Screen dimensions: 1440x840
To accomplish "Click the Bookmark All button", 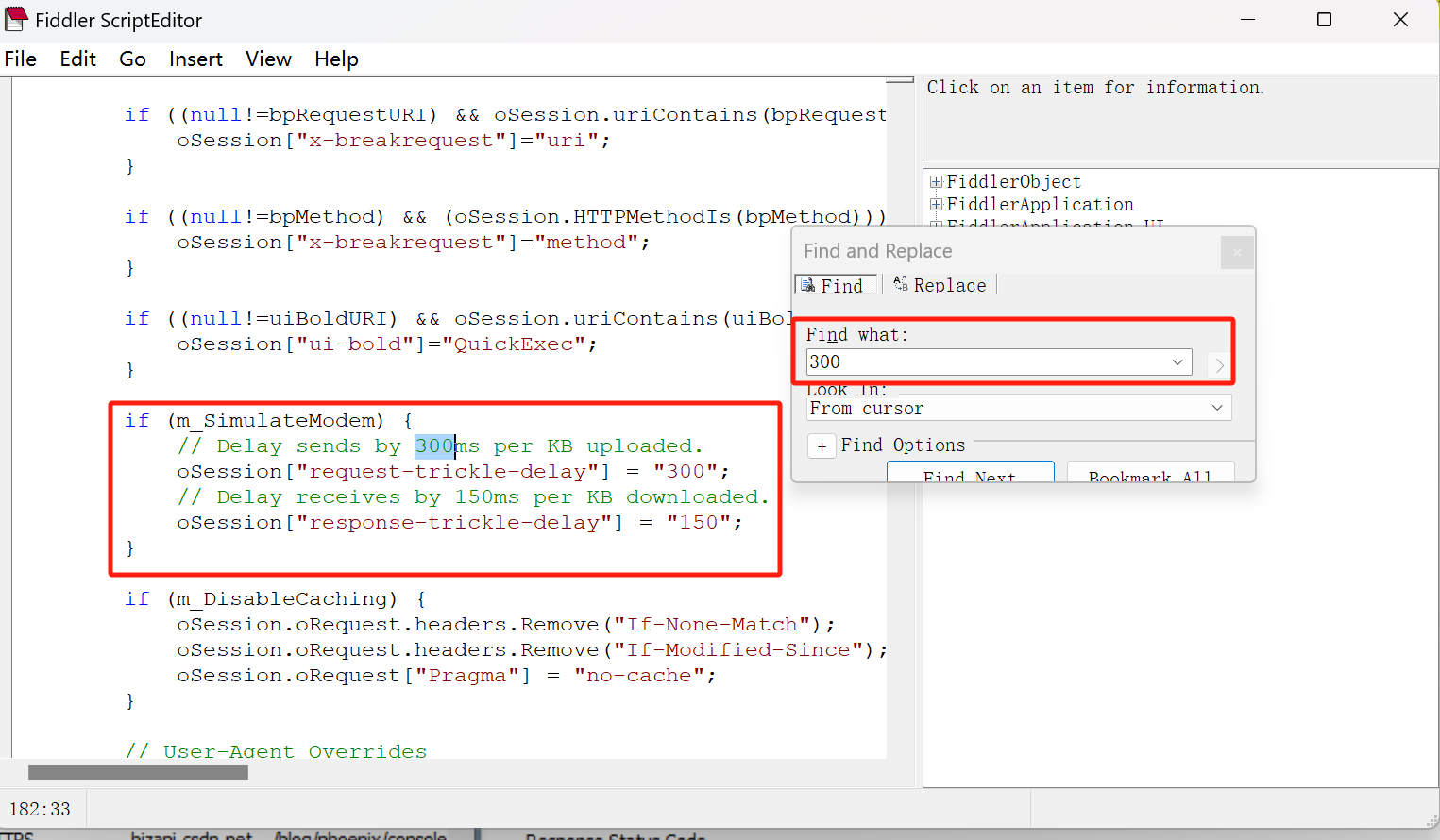I will [x=1150, y=472].
